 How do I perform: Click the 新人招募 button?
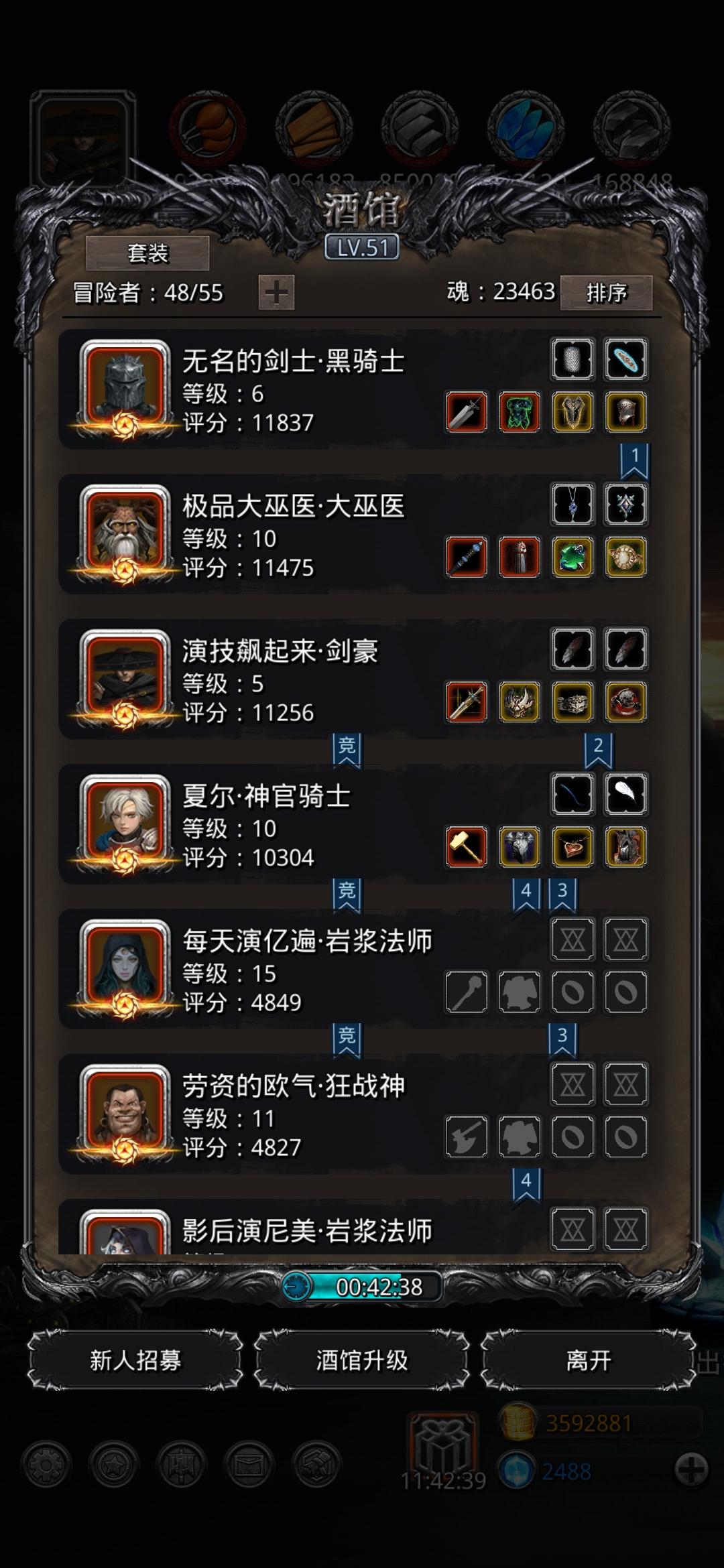[x=135, y=1360]
